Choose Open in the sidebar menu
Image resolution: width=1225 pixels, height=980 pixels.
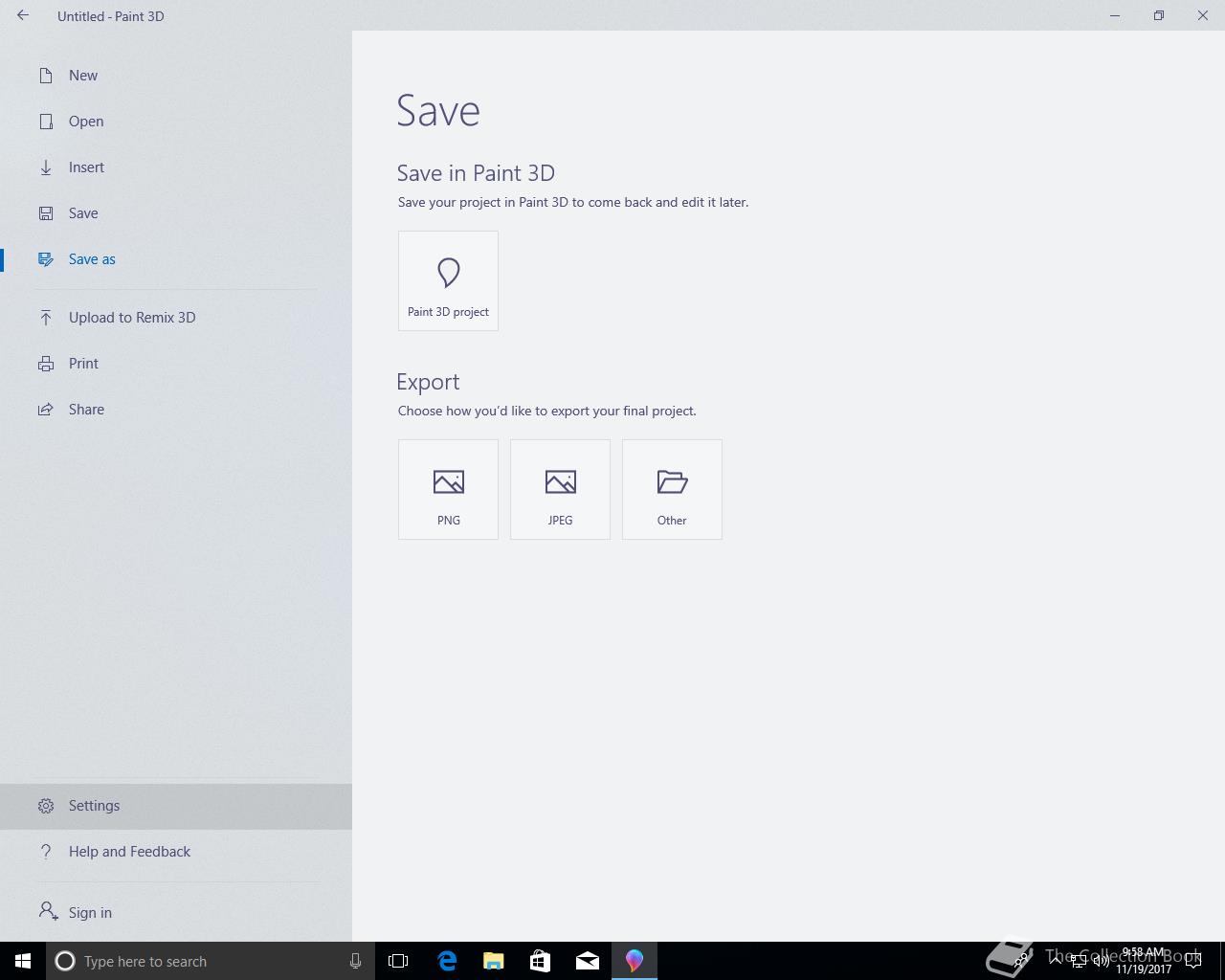pyautogui.click(x=176, y=122)
